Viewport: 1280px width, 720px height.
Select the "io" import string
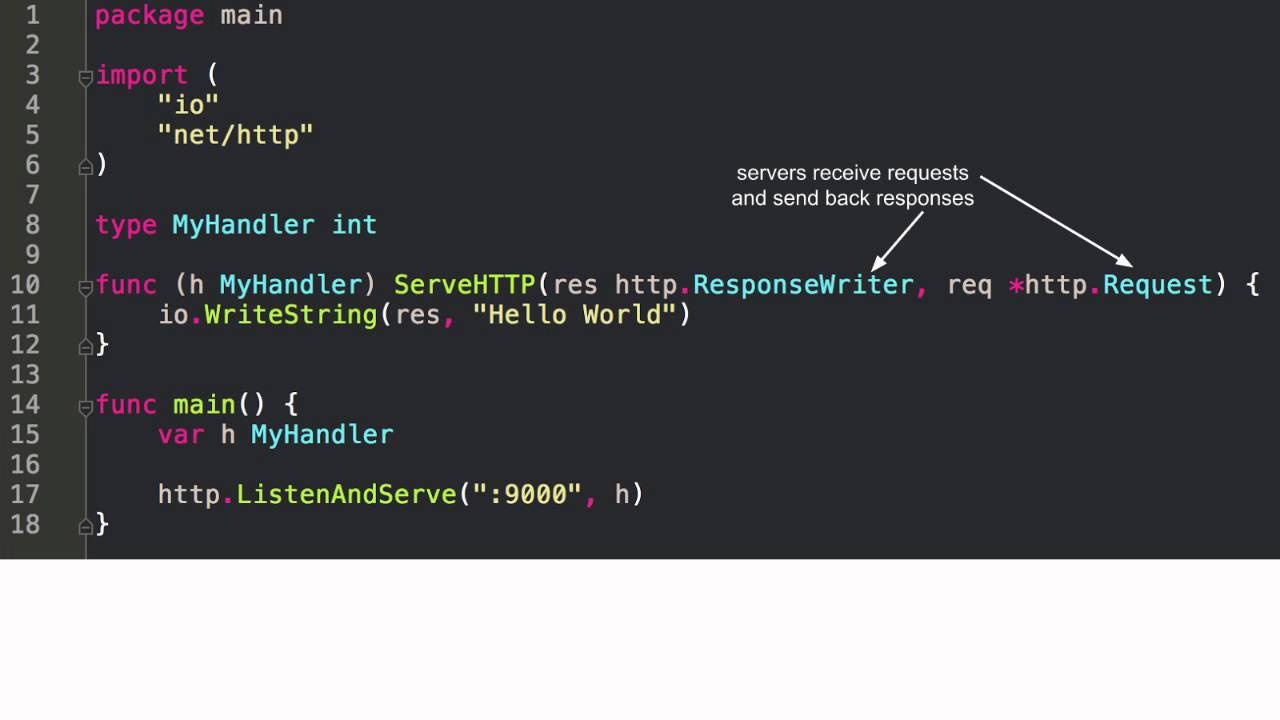click(188, 105)
